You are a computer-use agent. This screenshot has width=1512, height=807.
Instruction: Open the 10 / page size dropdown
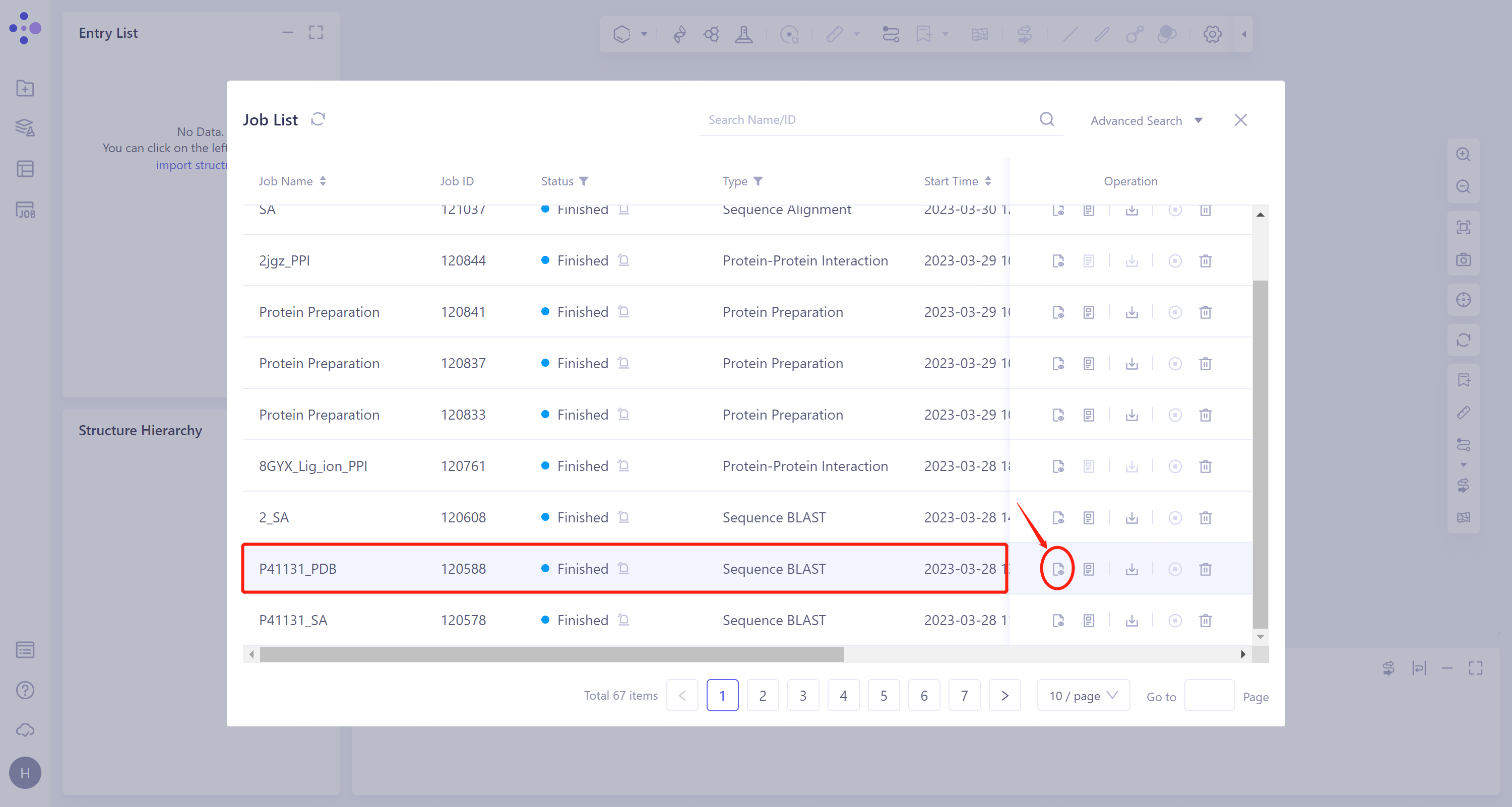[1083, 696]
